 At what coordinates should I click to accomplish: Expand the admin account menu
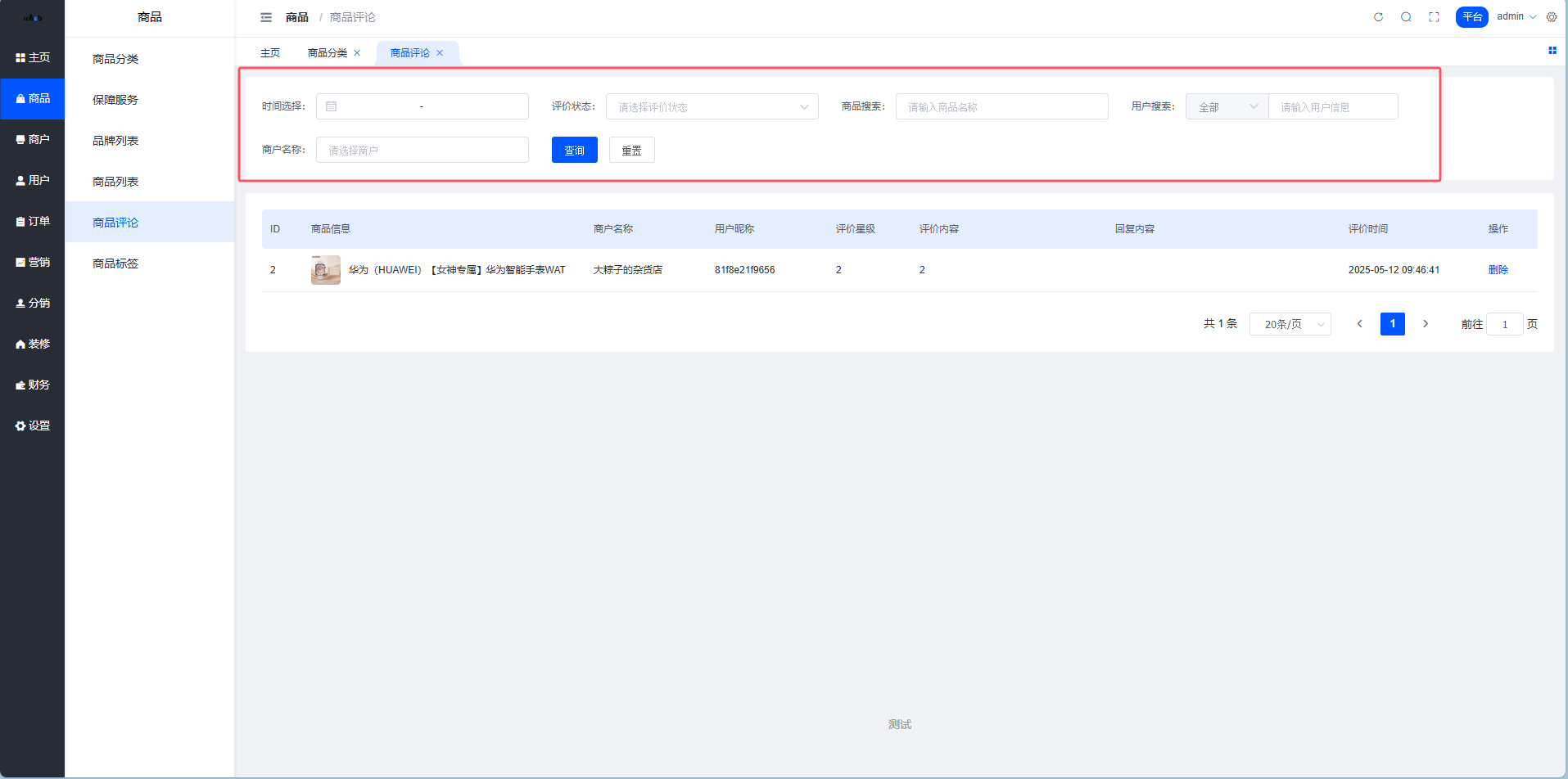point(1516,17)
